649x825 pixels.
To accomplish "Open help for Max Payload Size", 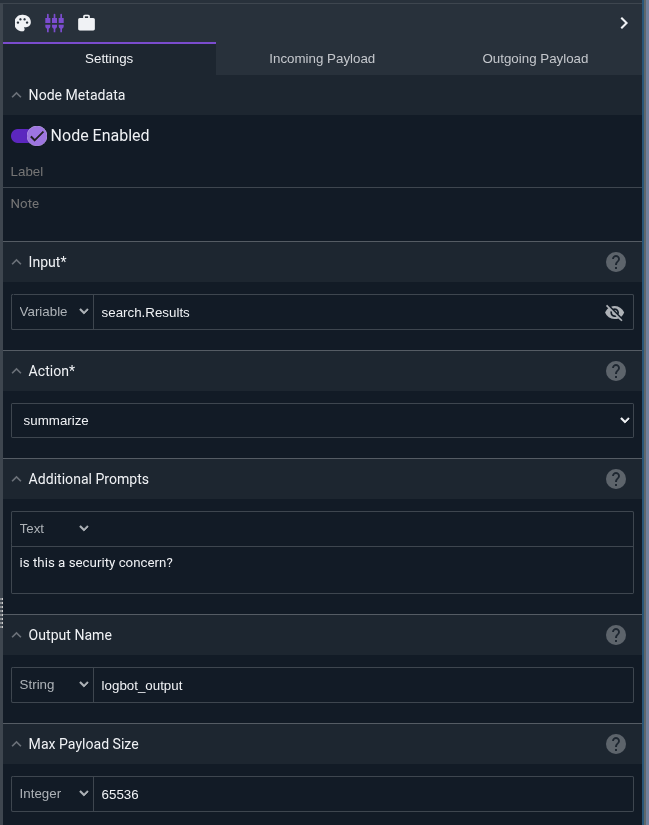I will click(x=616, y=744).
